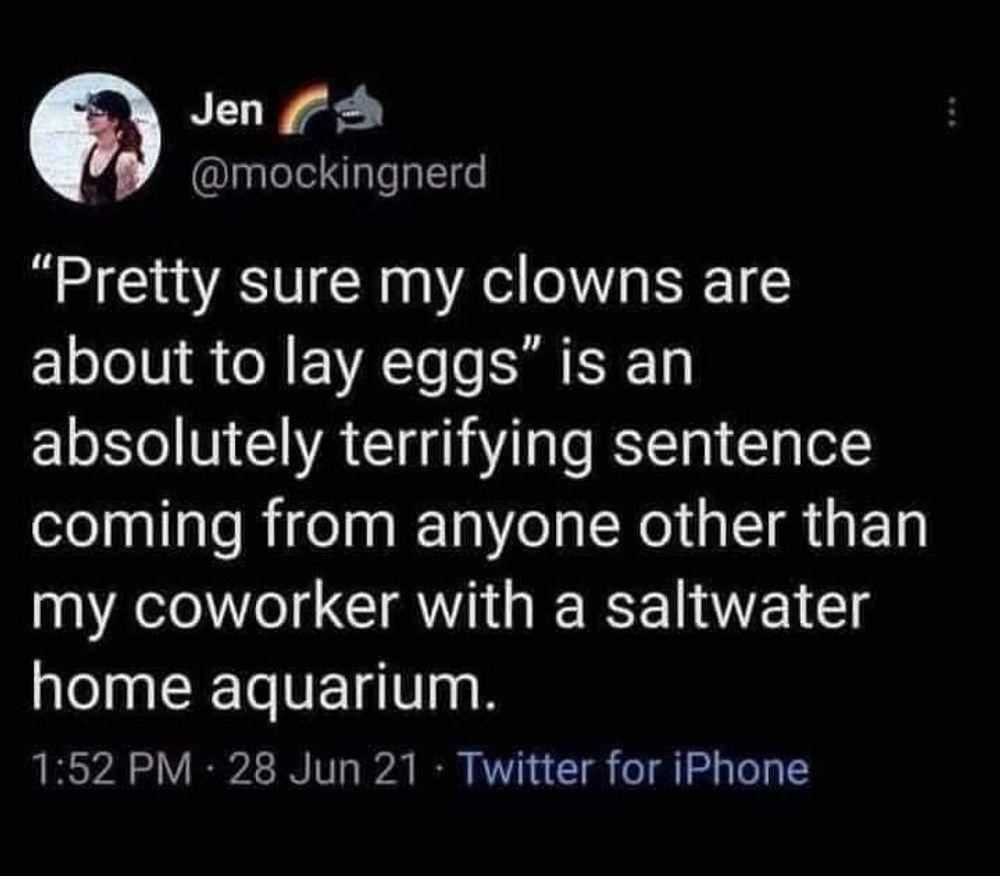
Task: Click the word "Pretty" starting the tweet
Action: [x=140, y=286]
